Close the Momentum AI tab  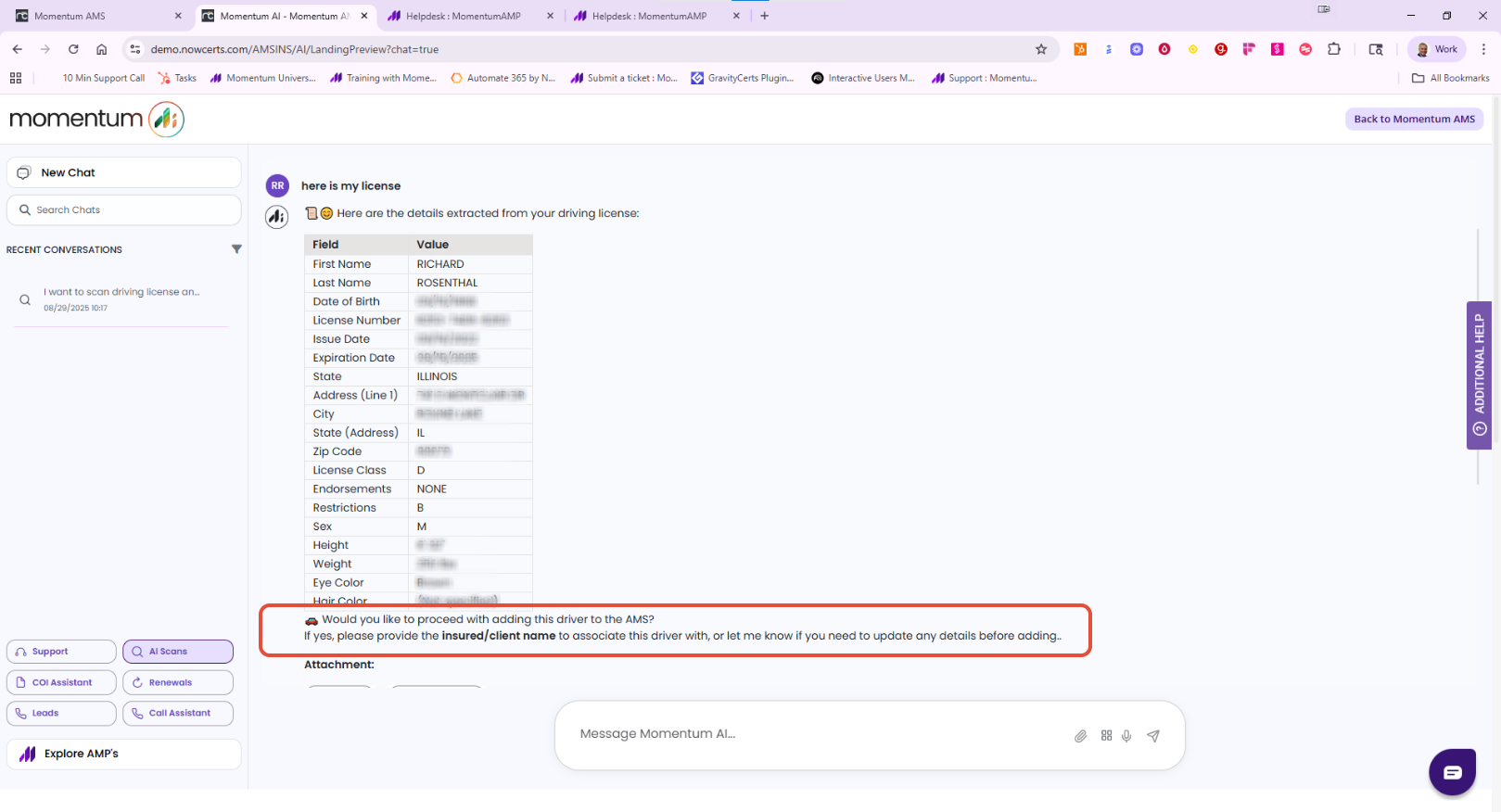364,16
